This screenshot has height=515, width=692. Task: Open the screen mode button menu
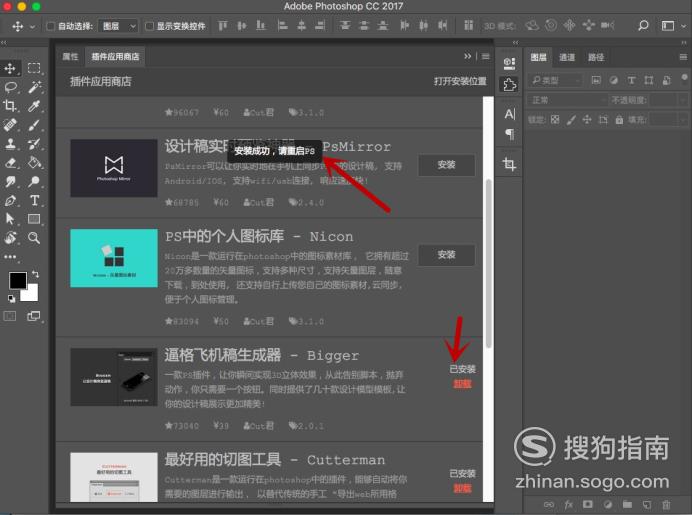point(34,316)
